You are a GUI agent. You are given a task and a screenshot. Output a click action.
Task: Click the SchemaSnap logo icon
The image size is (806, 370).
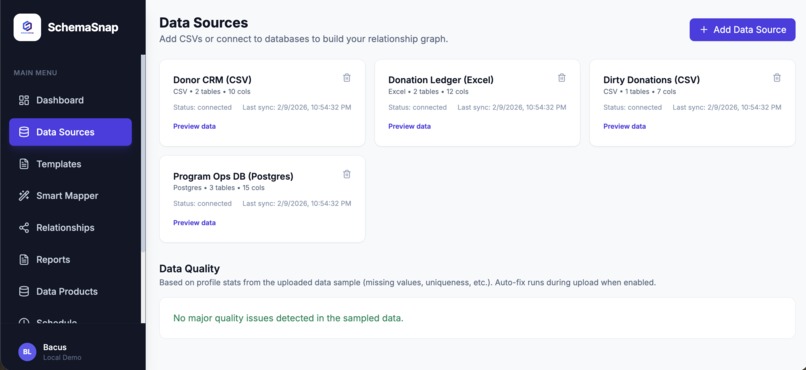tap(27, 27)
